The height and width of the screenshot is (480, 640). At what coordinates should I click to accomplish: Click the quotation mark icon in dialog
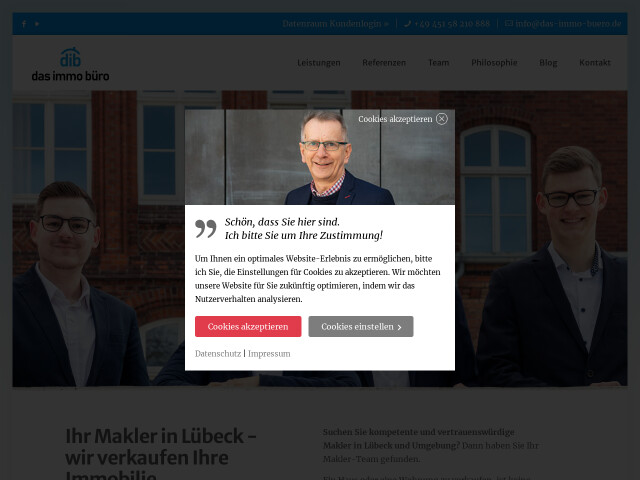coord(206,229)
